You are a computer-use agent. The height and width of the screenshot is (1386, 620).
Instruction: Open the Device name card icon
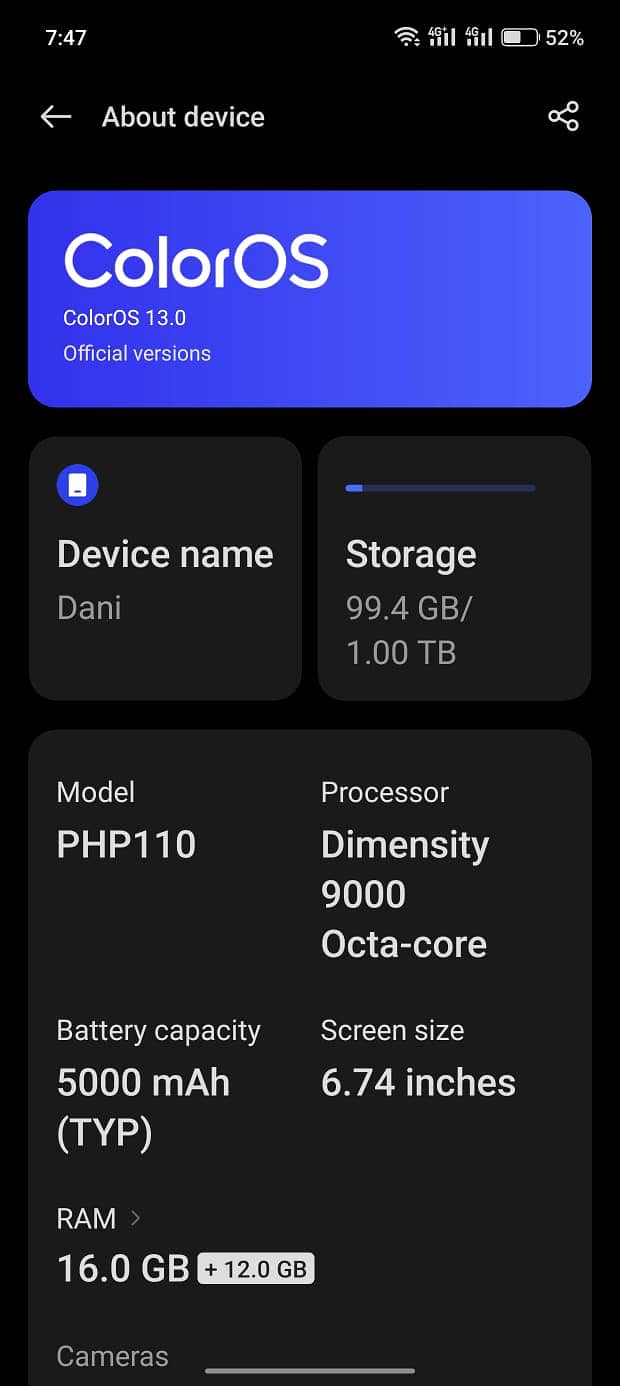[x=77, y=484]
